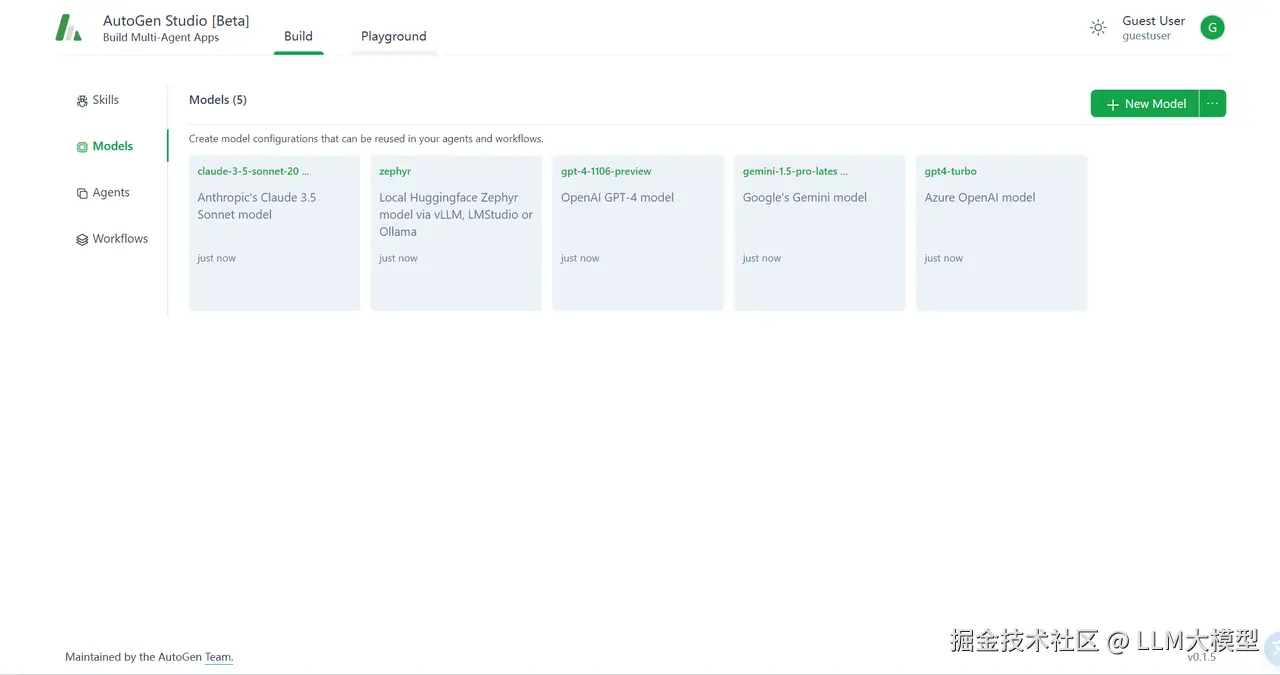The image size is (1280, 675).
Task: Click the Skills sidebar icon
Action: pyautogui.click(x=82, y=101)
